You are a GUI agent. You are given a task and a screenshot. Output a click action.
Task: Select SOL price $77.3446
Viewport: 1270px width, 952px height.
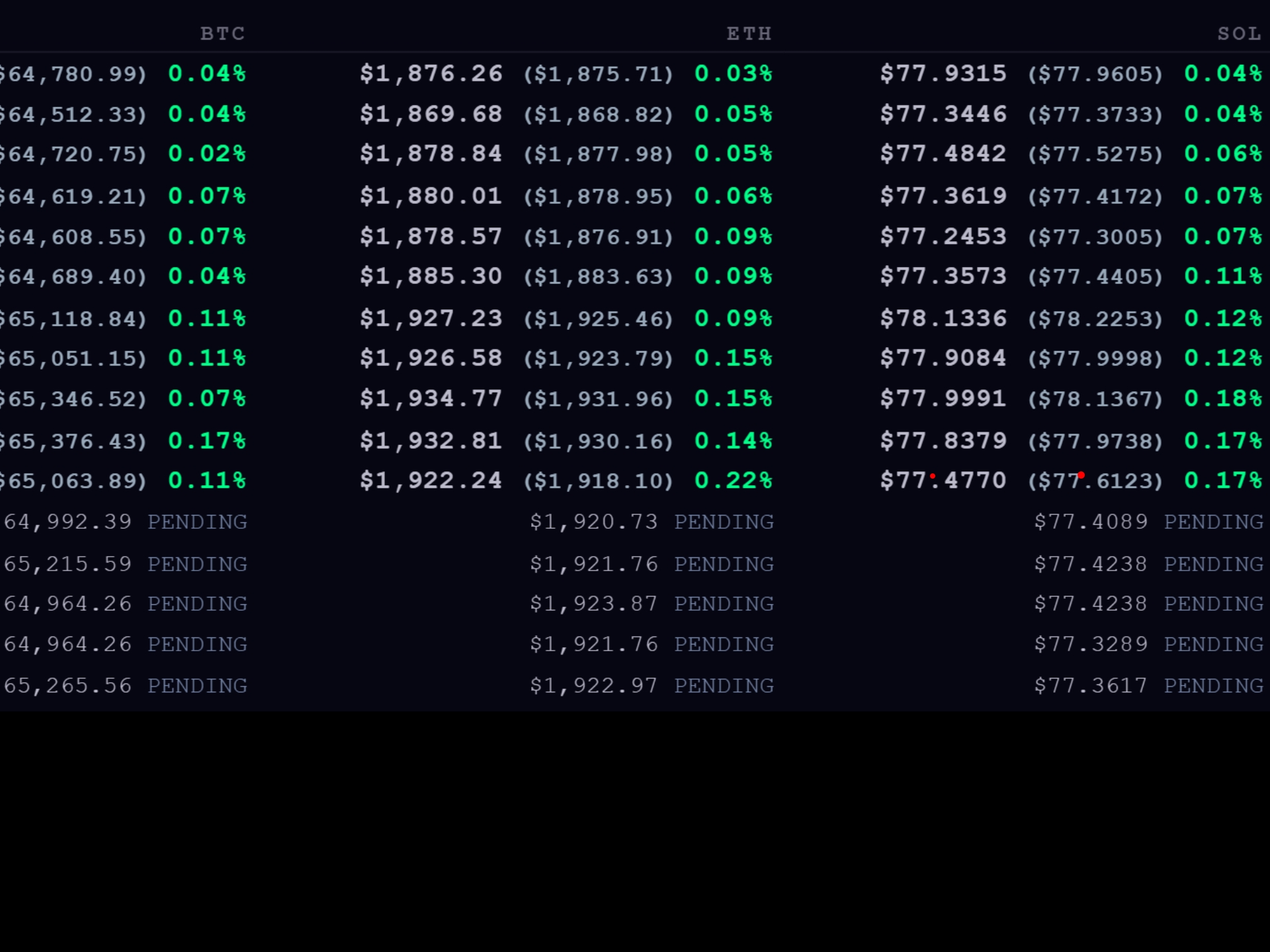[943, 114]
